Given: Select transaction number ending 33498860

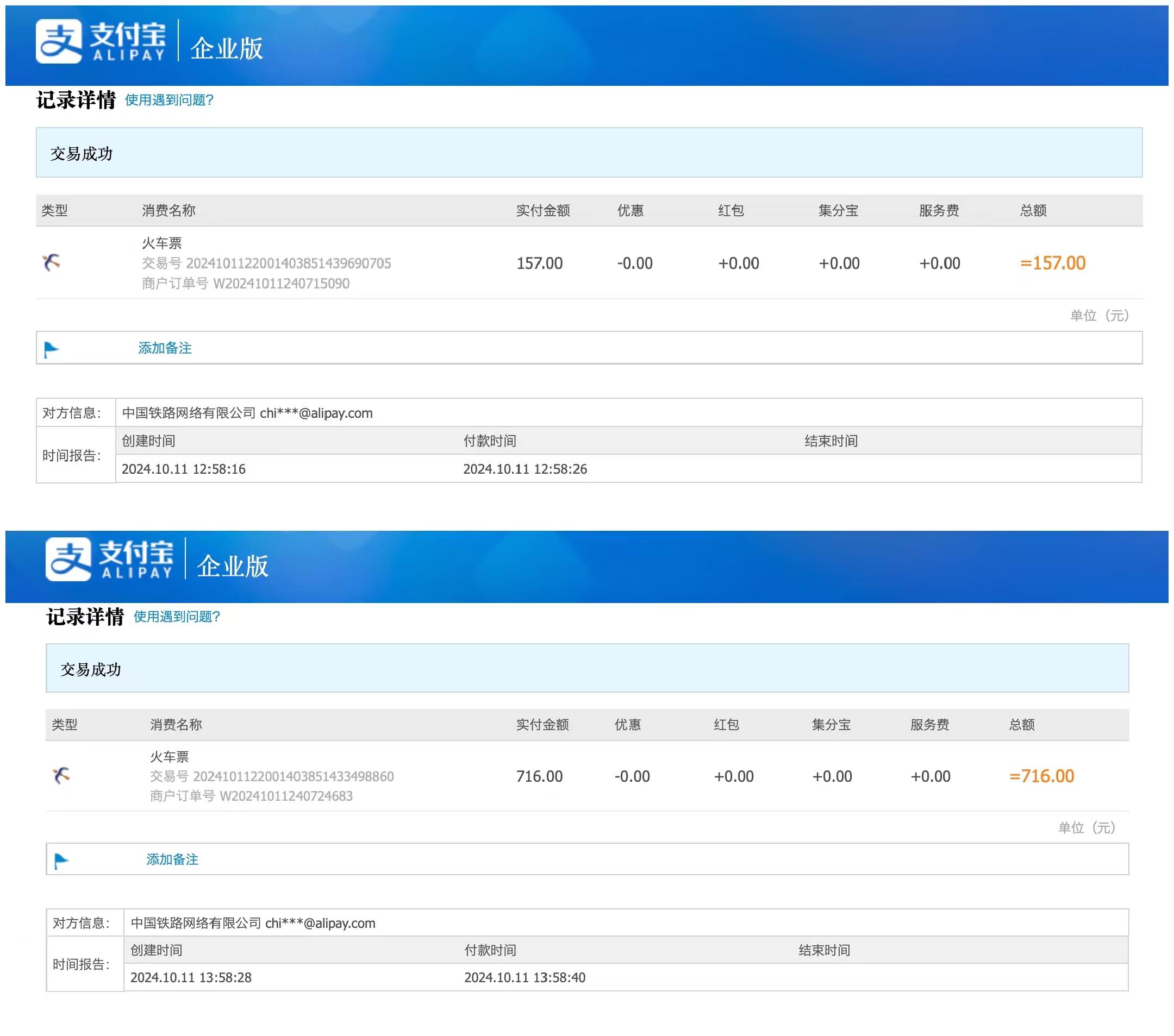Looking at the screenshot, I should click(x=293, y=776).
